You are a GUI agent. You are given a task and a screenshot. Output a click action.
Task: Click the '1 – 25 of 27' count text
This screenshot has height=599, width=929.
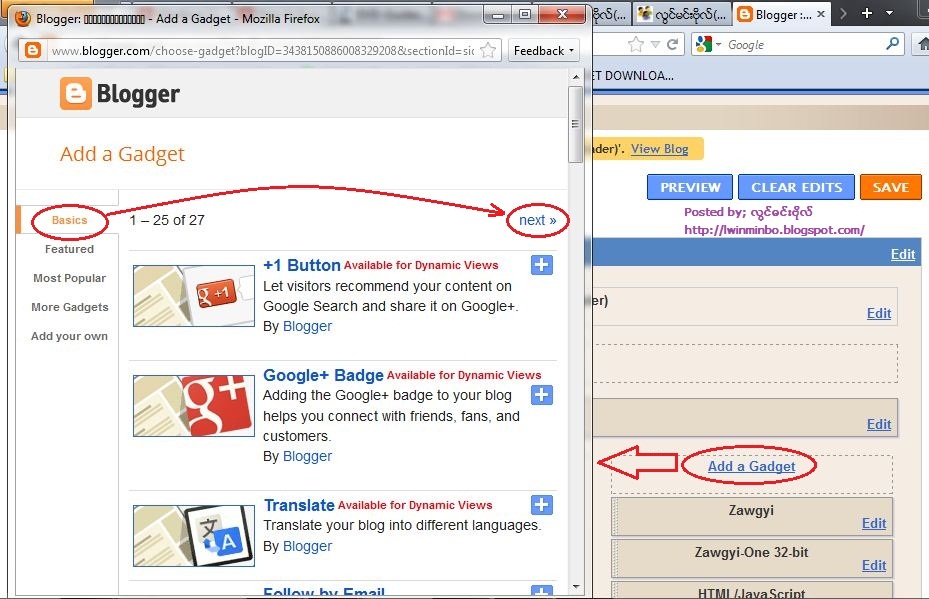coord(167,220)
